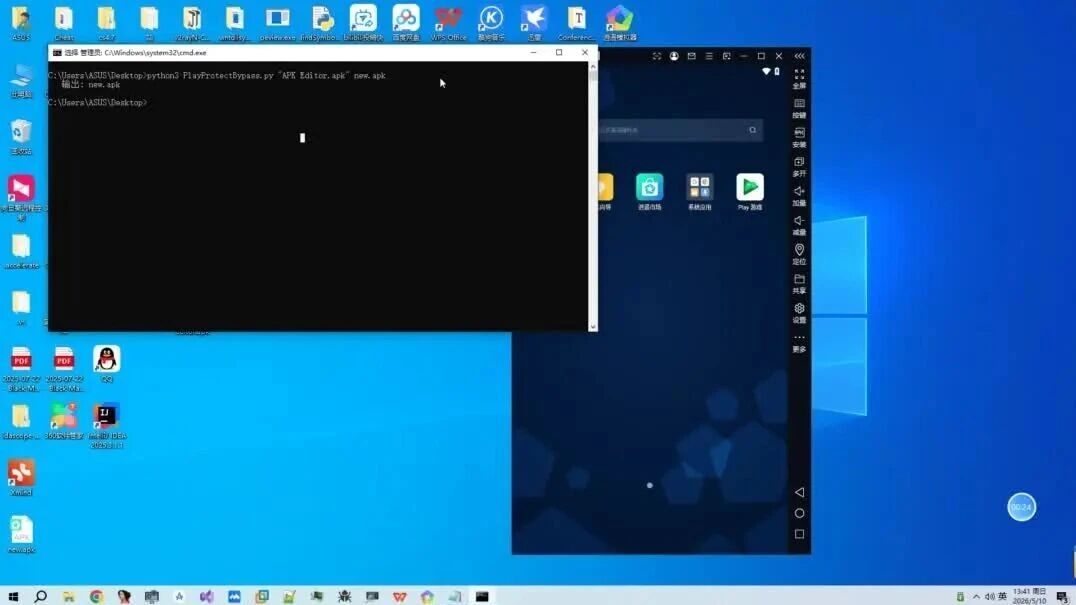The image size is (1076, 605).
Task: Click the cmd window title bar icon
Action: point(57,52)
